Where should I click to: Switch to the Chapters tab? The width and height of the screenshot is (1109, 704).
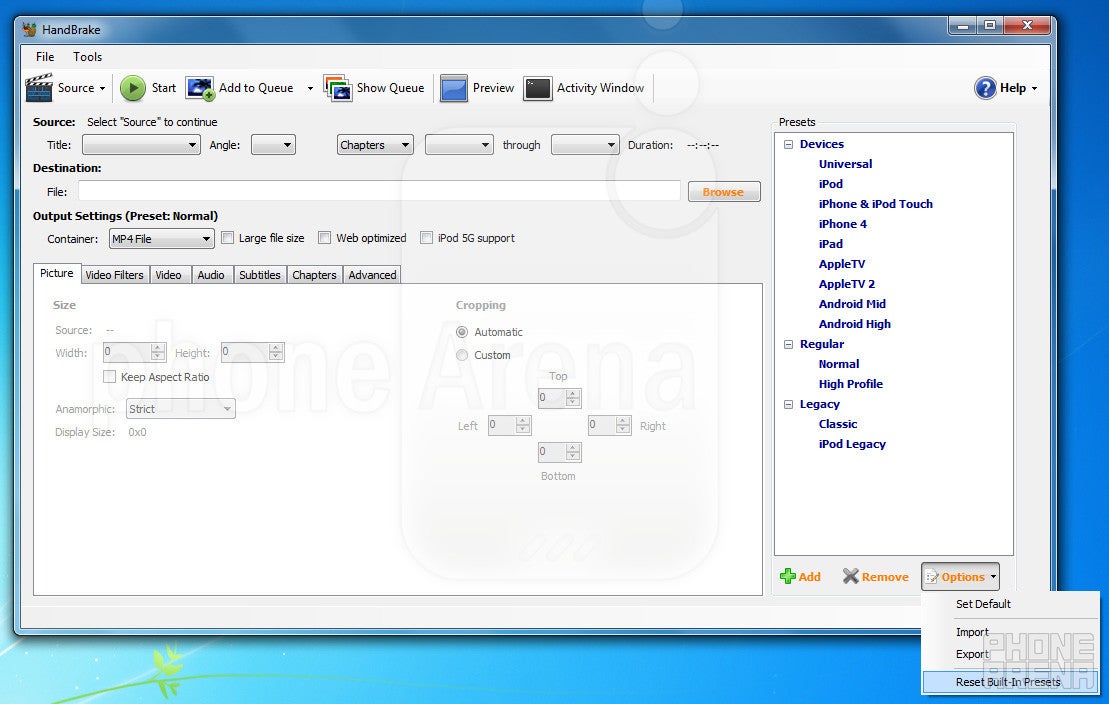315,275
